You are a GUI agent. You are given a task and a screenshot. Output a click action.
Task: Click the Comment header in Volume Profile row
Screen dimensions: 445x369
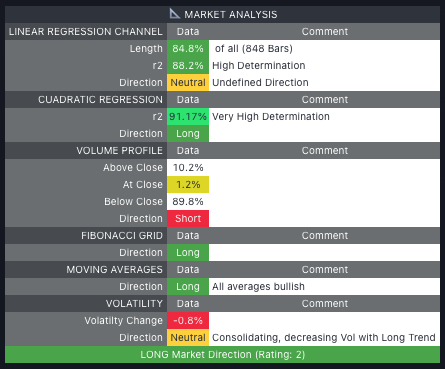click(x=325, y=151)
